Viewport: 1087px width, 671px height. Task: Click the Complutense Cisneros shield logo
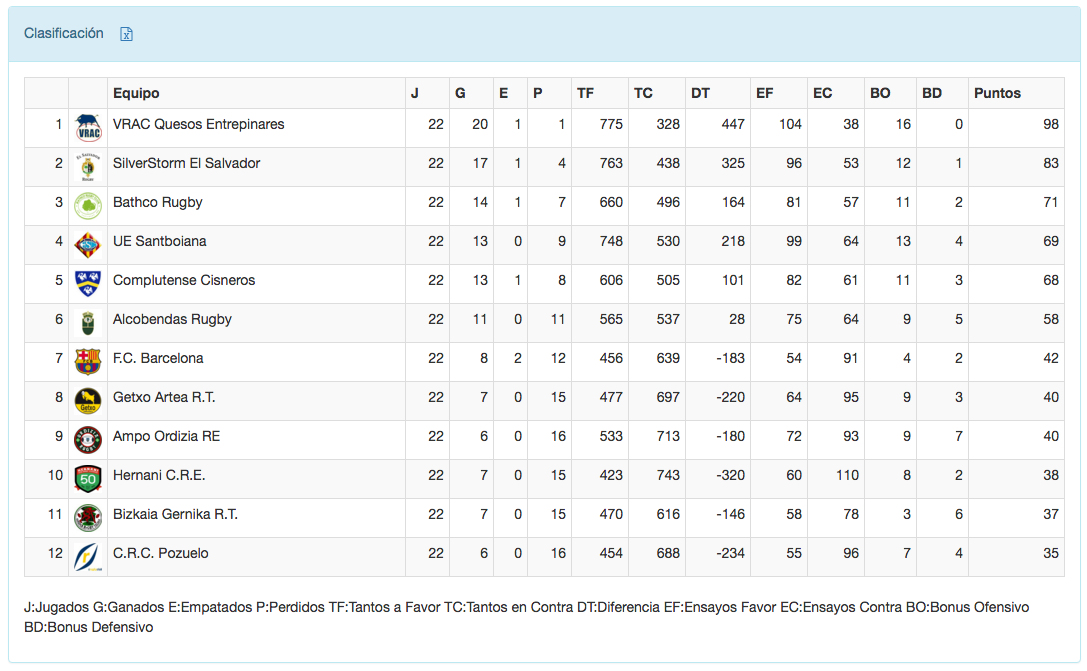tap(88, 283)
